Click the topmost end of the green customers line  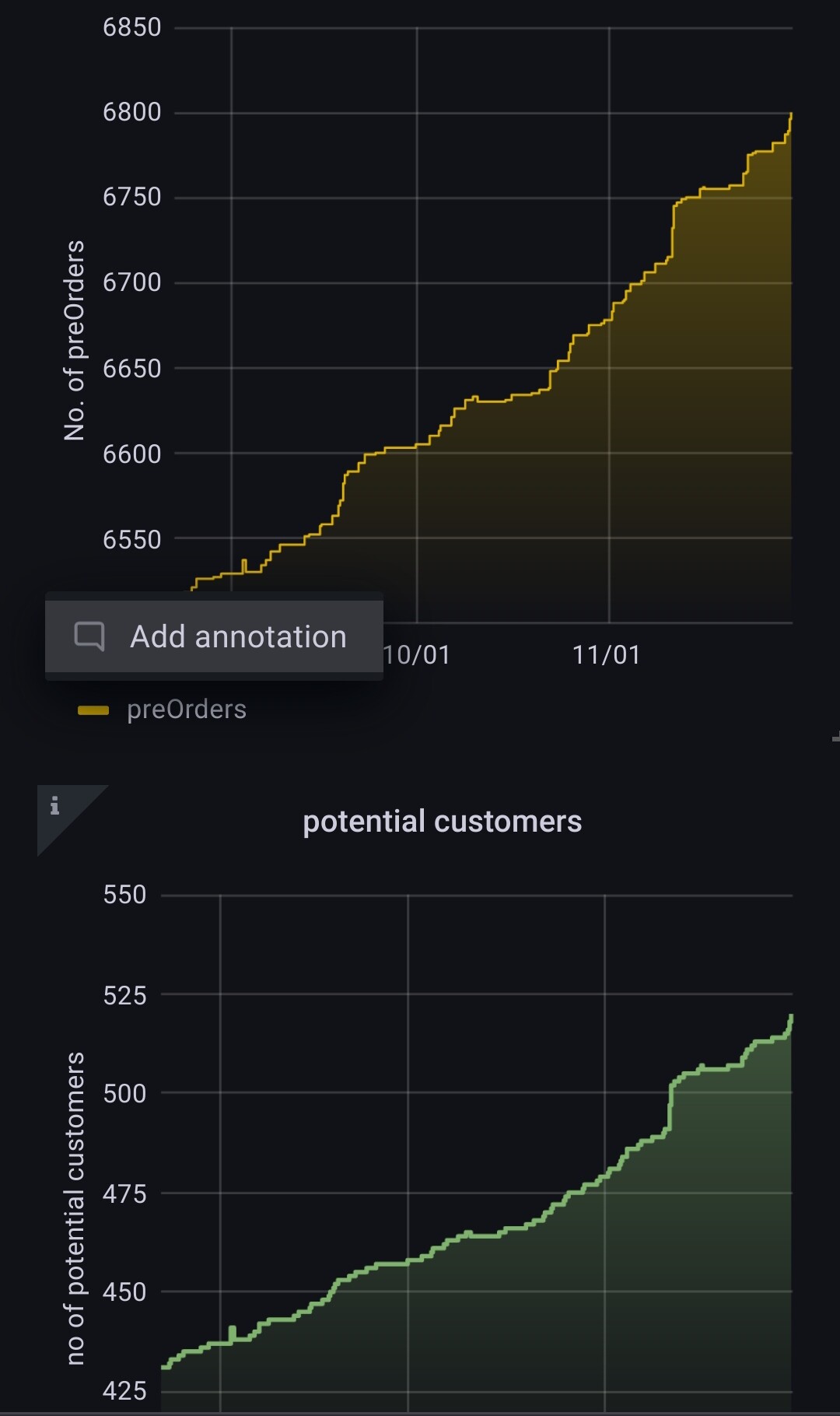click(x=791, y=1016)
